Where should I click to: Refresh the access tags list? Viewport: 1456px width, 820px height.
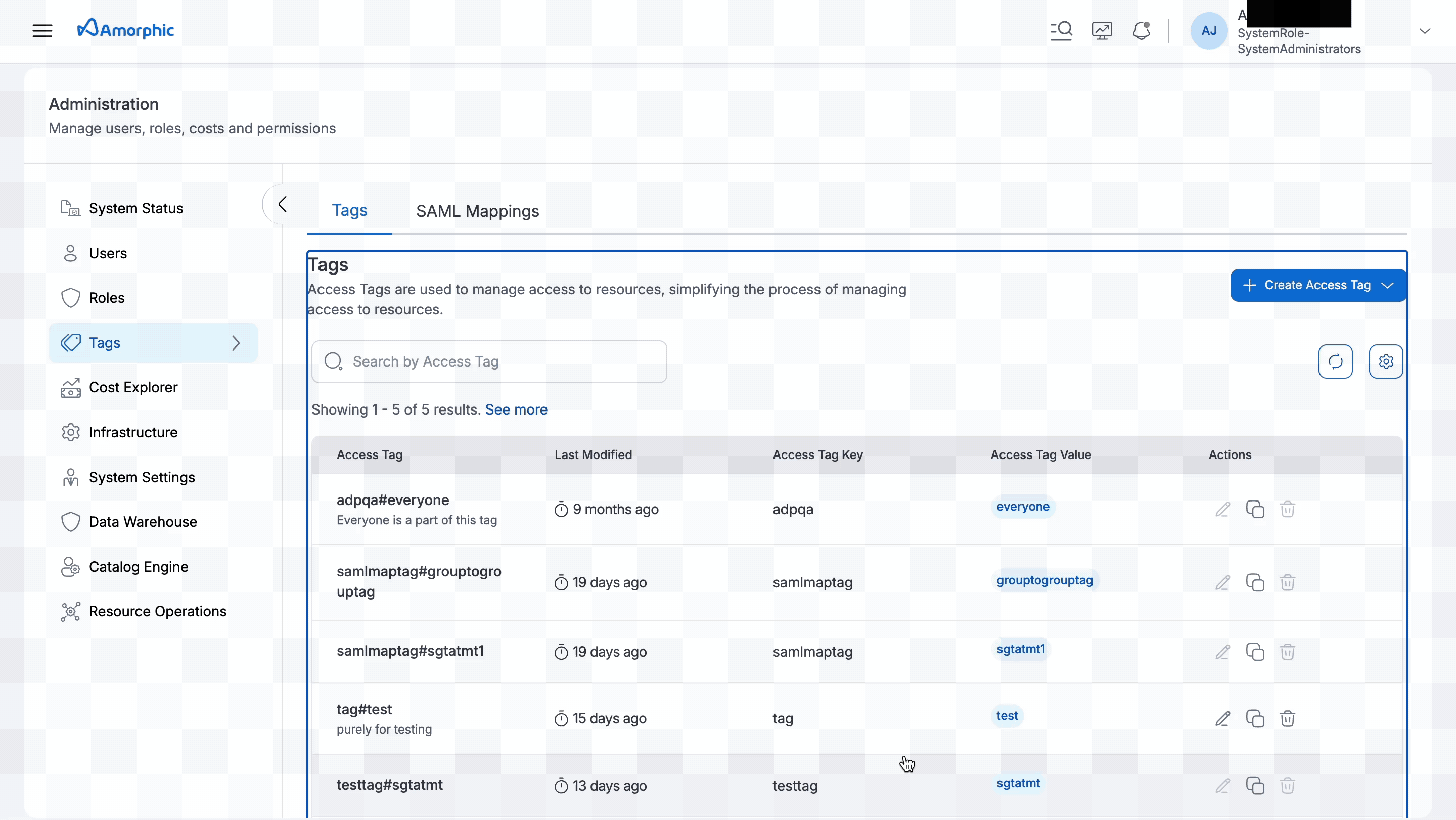click(1335, 361)
